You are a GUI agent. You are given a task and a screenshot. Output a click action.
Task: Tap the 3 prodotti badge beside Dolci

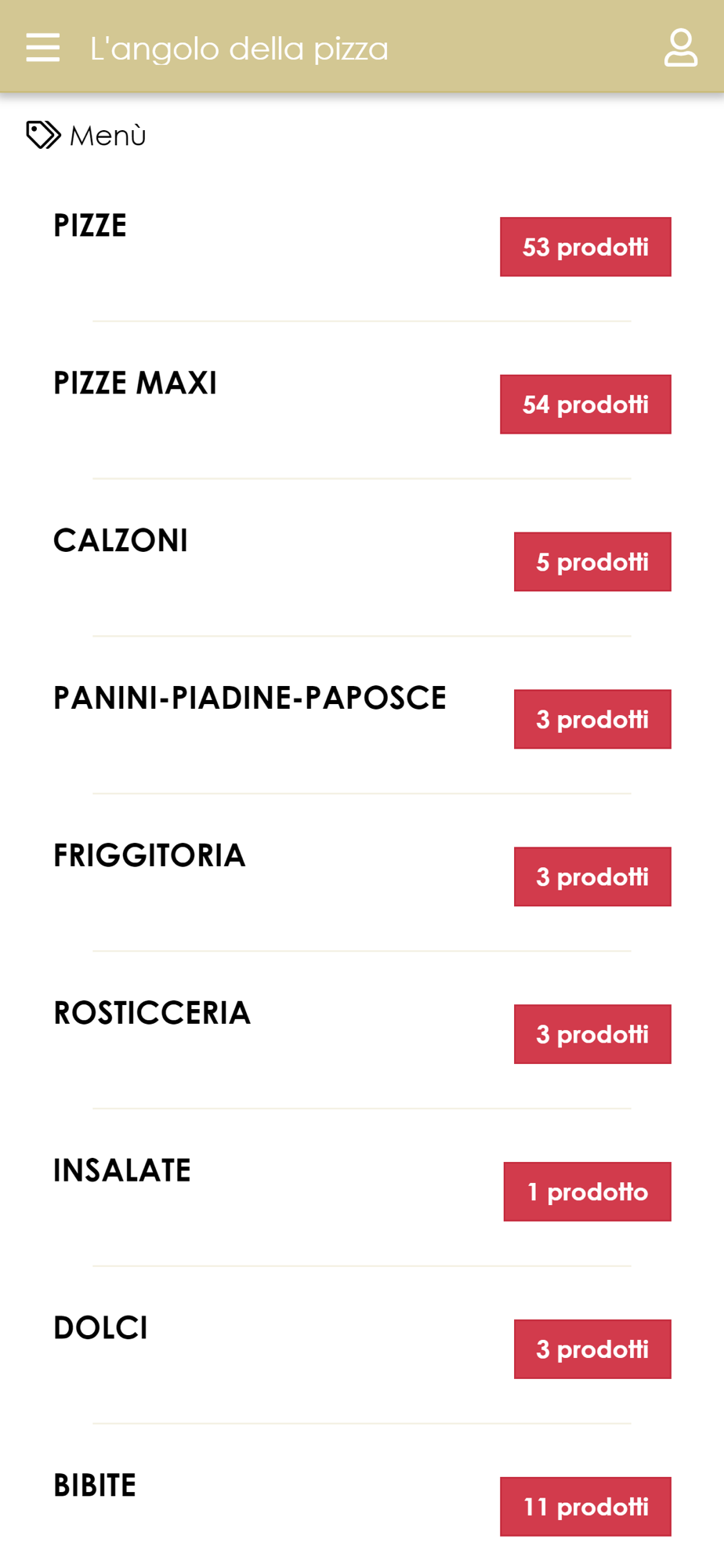(592, 1349)
